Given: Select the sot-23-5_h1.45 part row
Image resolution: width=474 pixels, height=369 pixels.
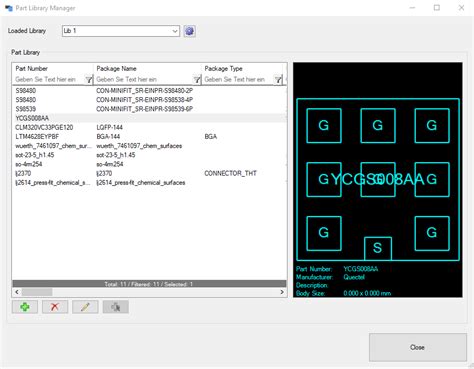Looking at the screenshot, I should (x=149, y=155).
